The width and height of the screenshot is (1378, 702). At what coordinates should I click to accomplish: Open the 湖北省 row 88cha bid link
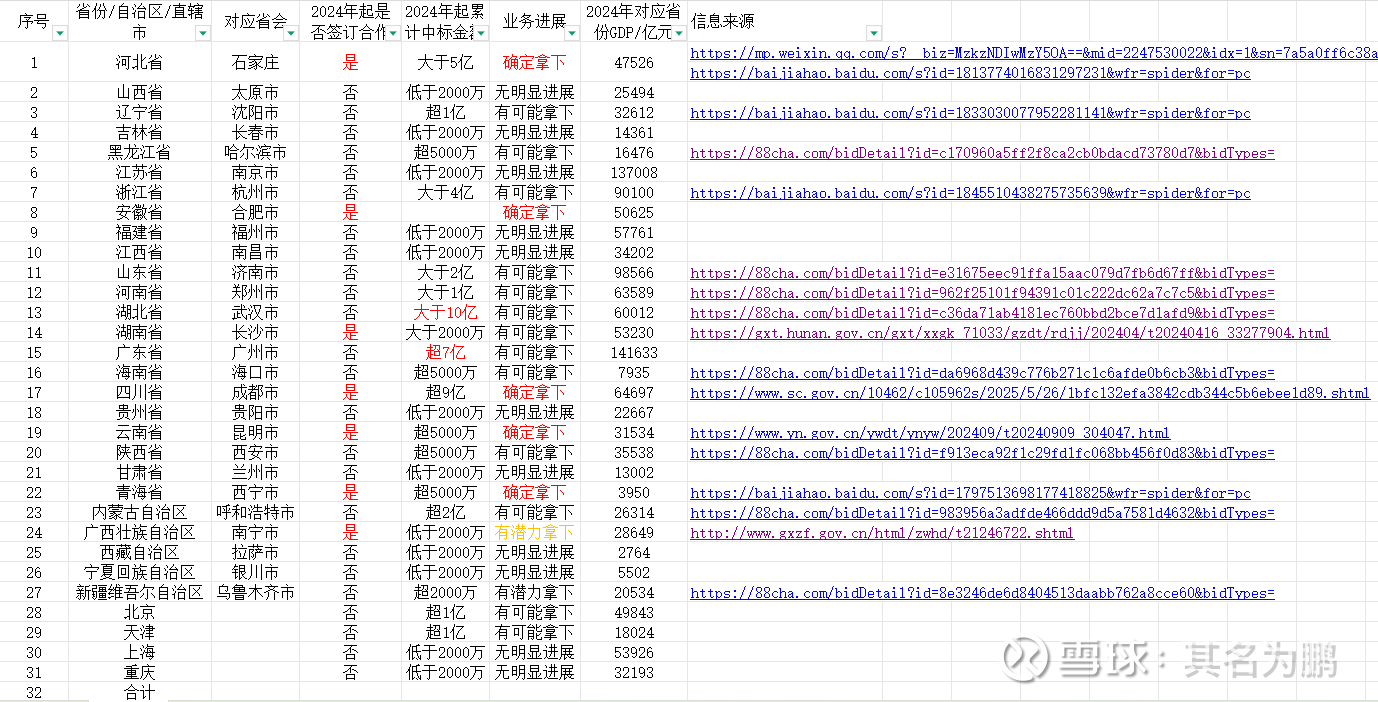point(982,313)
